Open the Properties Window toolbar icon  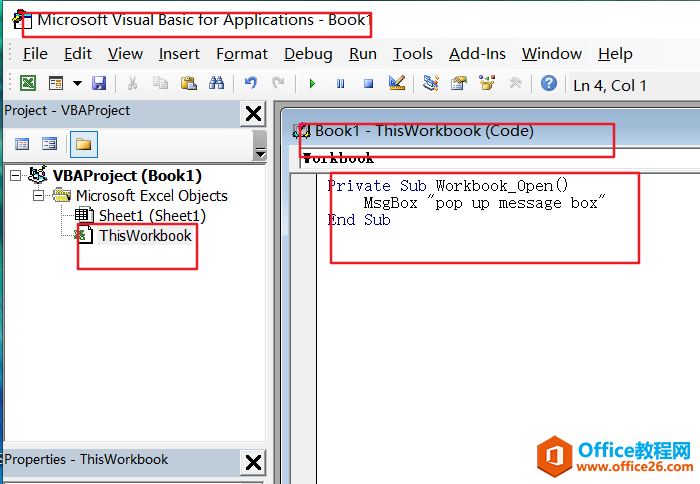click(458, 83)
